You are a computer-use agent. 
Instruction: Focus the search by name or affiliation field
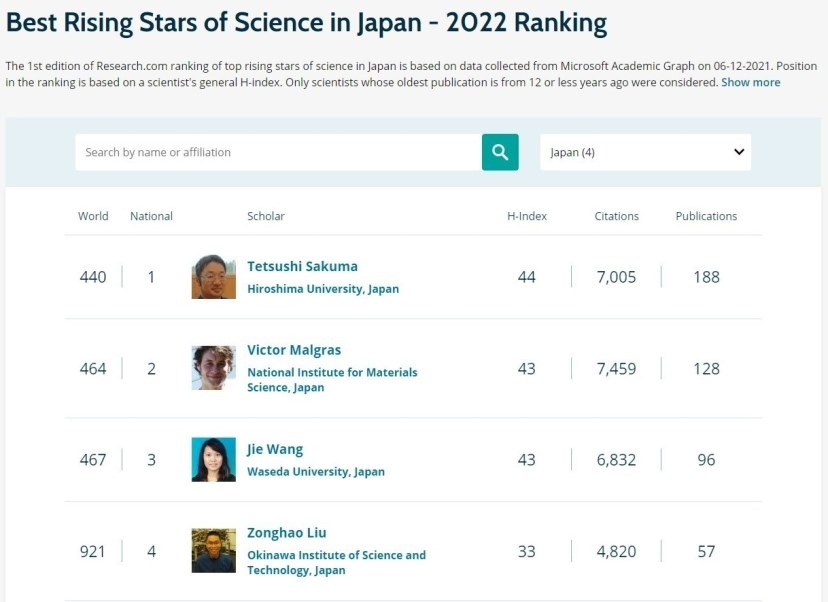point(278,152)
